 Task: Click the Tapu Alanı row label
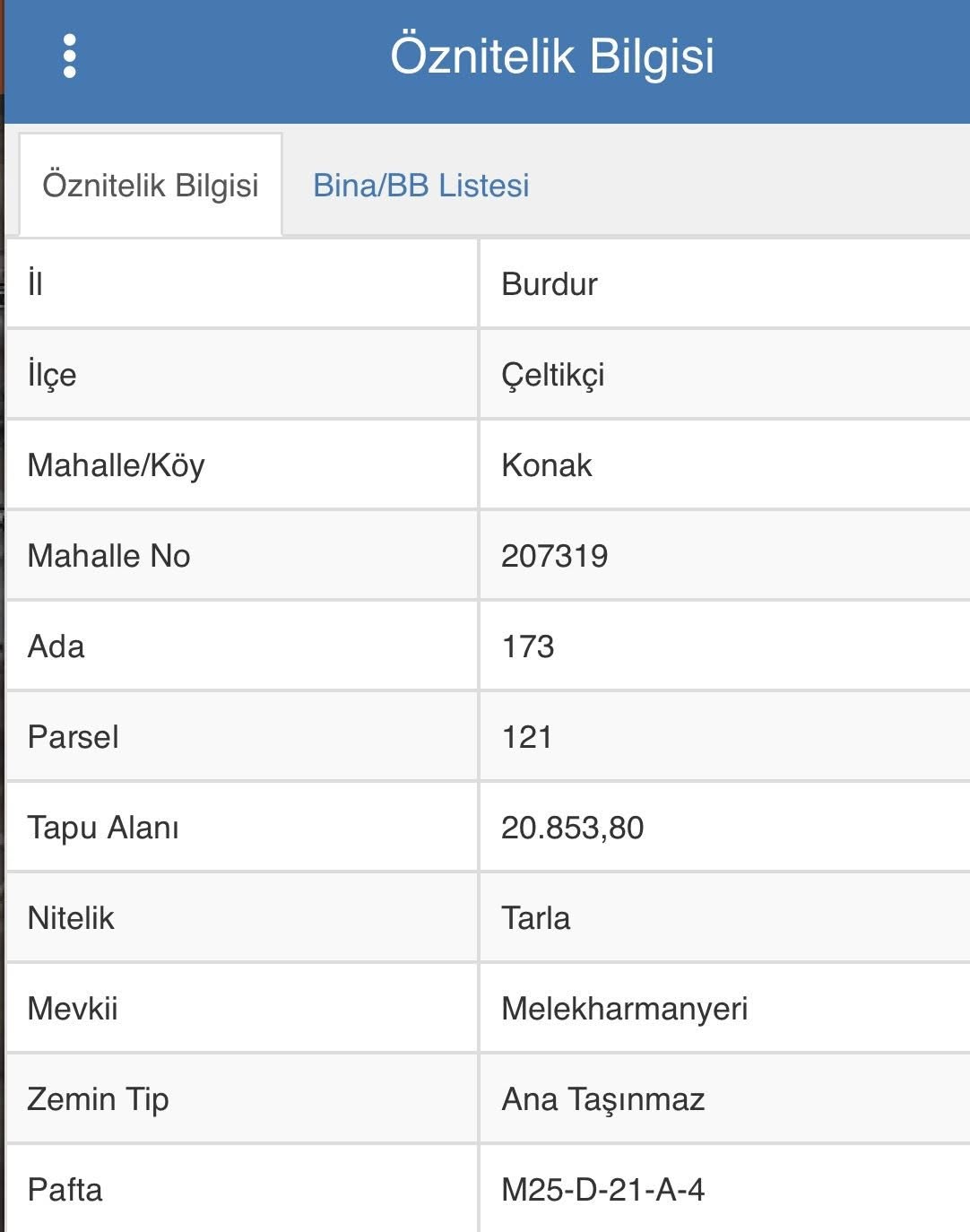pos(103,828)
